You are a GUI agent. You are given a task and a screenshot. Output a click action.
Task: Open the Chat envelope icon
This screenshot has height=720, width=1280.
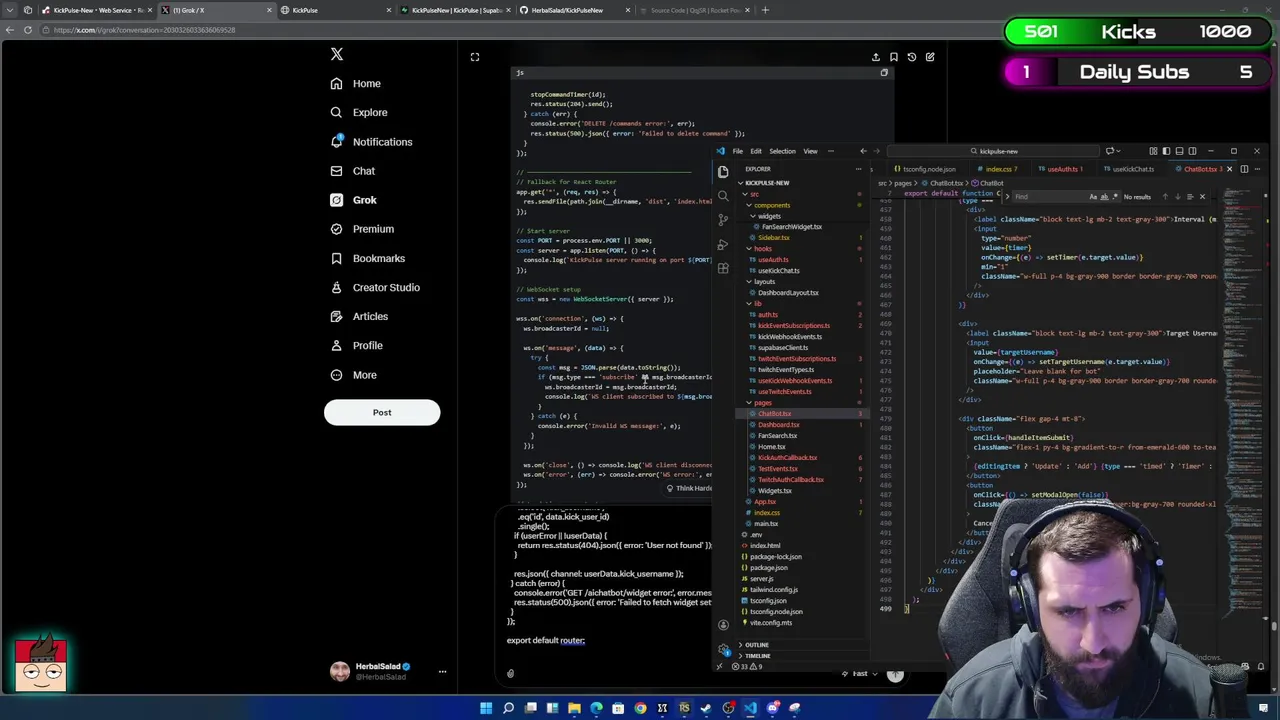coord(336,171)
